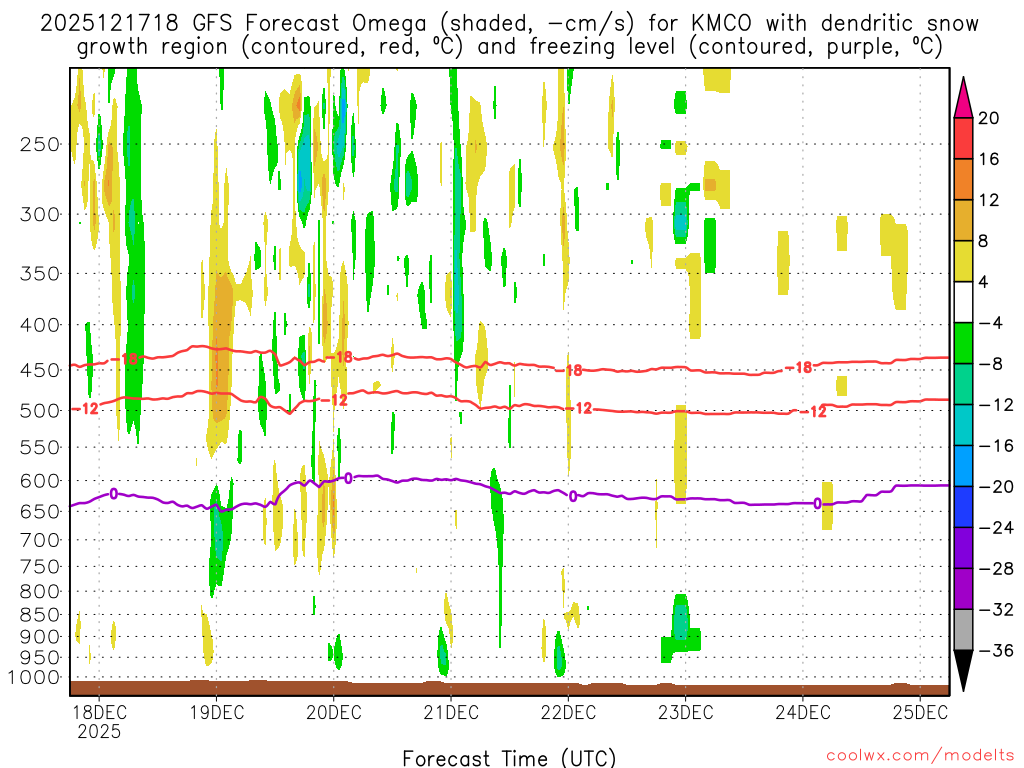Image resolution: width=1024 pixels, height=768 pixels.
Task: Click the purple 0 freezing-level label near 24DEC
Action: [817, 504]
